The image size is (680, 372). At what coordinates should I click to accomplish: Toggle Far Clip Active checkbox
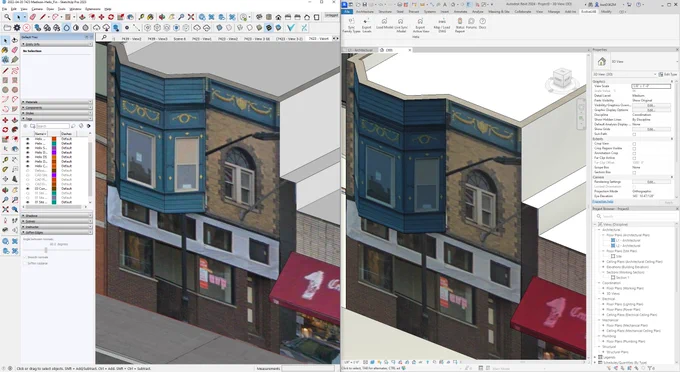point(634,158)
